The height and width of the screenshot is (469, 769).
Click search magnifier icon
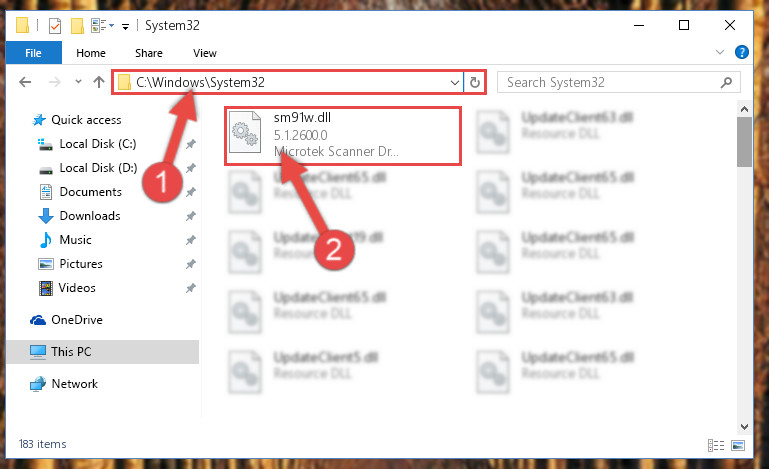(726, 82)
